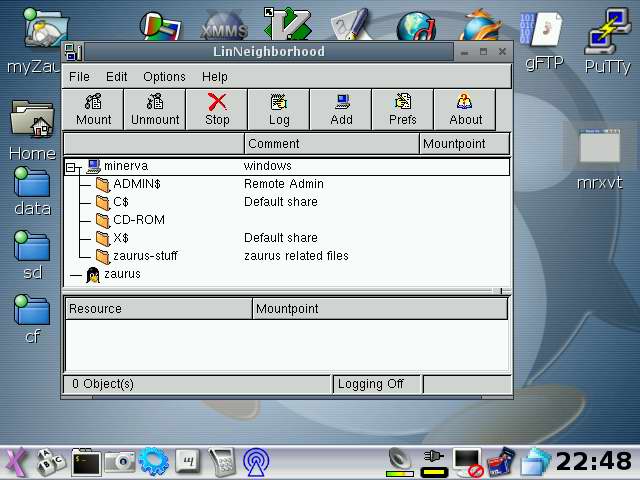
Task: Collapse the minerva tree node
Action: coord(72,167)
